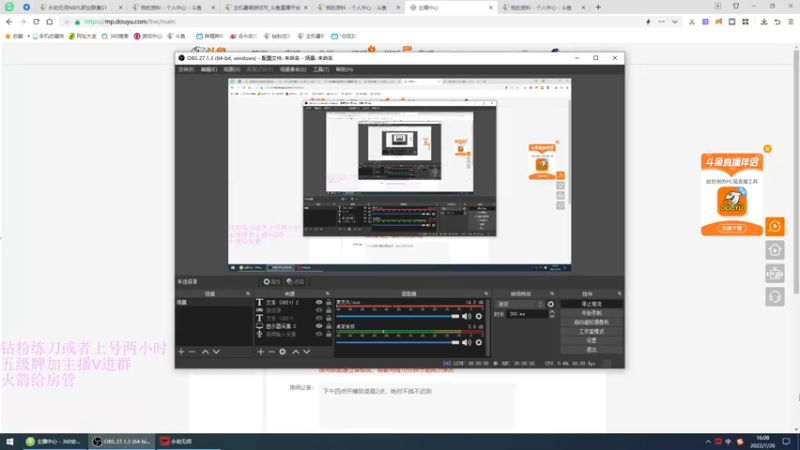Mute microphone/Aux speaker icon
This screenshot has height=450, width=800.
pos(466,316)
